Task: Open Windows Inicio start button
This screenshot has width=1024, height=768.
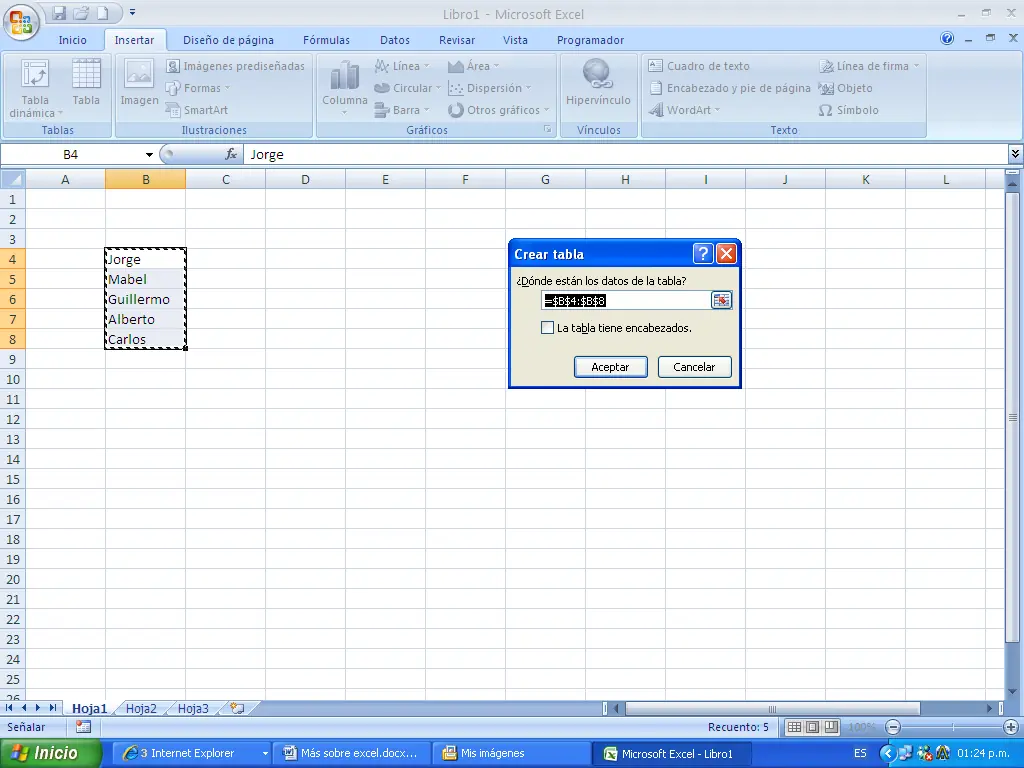Action: pyautogui.click(x=51, y=753)
